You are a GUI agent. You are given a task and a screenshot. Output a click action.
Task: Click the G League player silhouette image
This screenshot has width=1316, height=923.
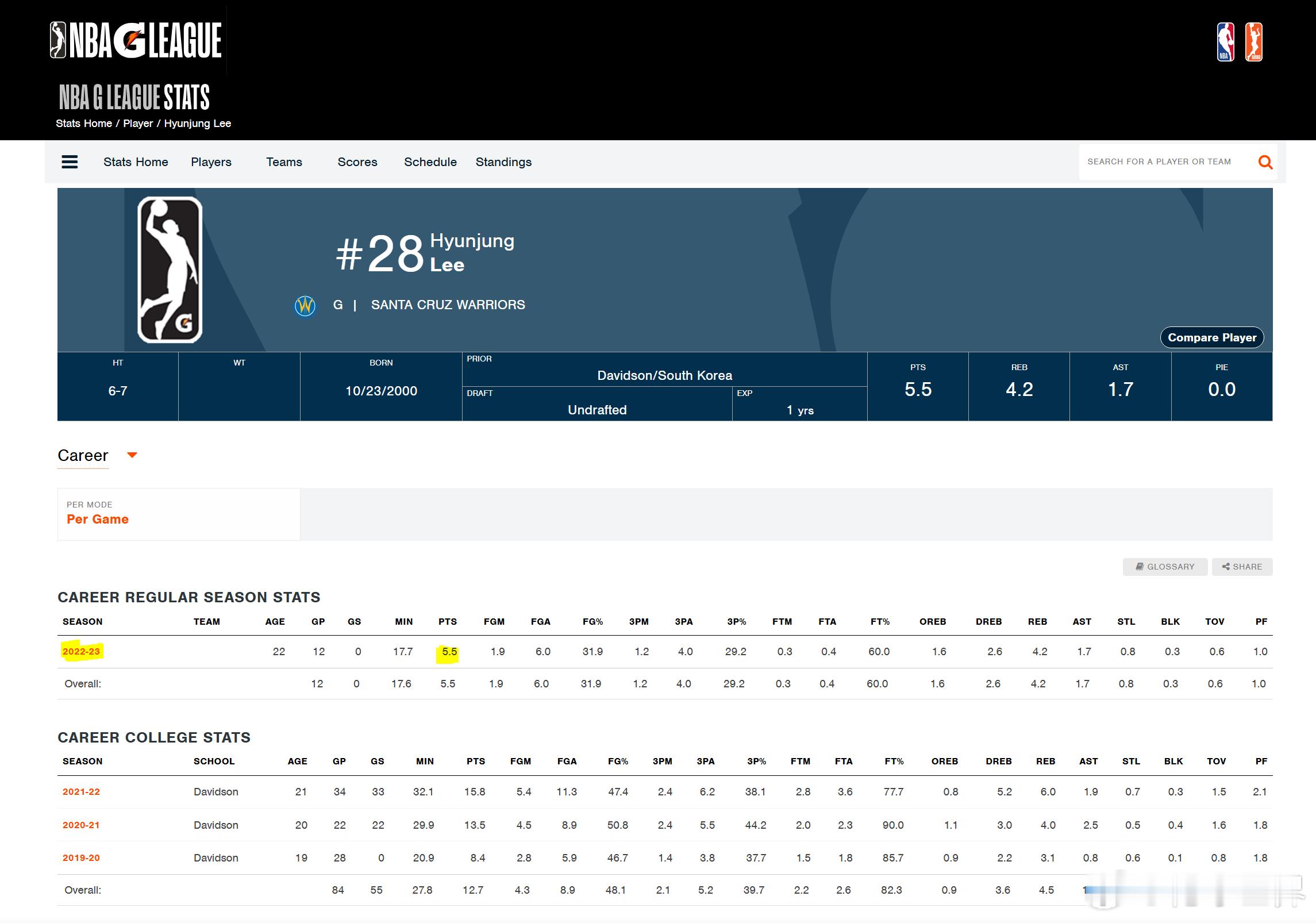(170, 270)
